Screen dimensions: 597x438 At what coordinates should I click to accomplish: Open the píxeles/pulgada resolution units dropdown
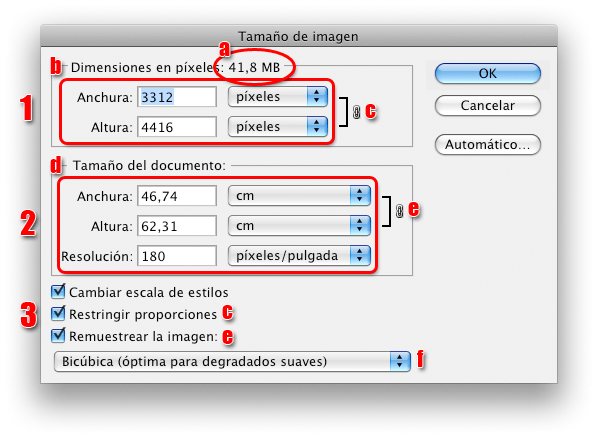299,255
